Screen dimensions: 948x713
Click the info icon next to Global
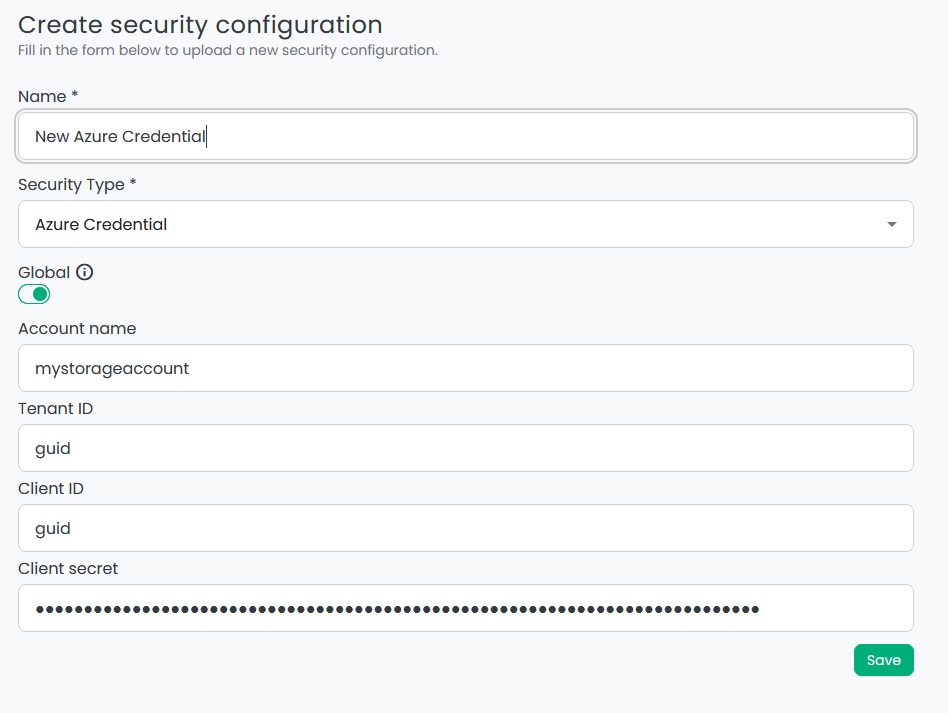click(85, 271)
